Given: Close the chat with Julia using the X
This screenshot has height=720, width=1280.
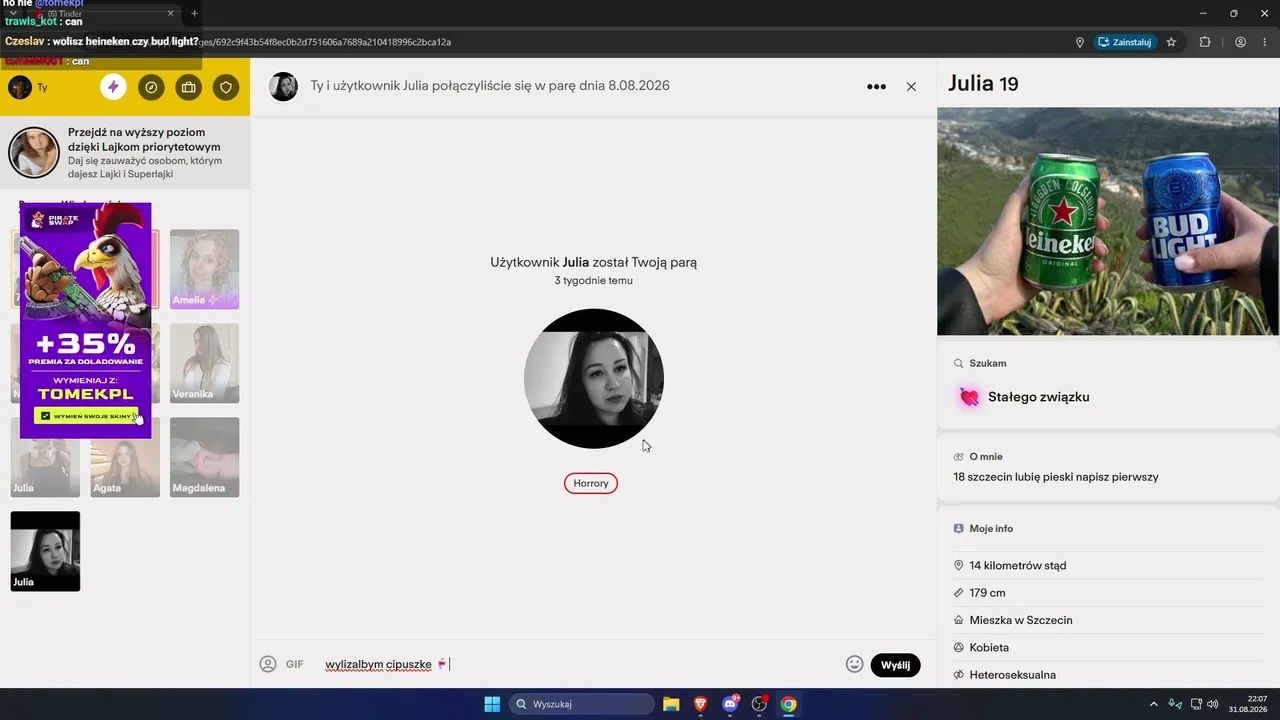Looking at the screenshot, I should [x=911, y=87].
